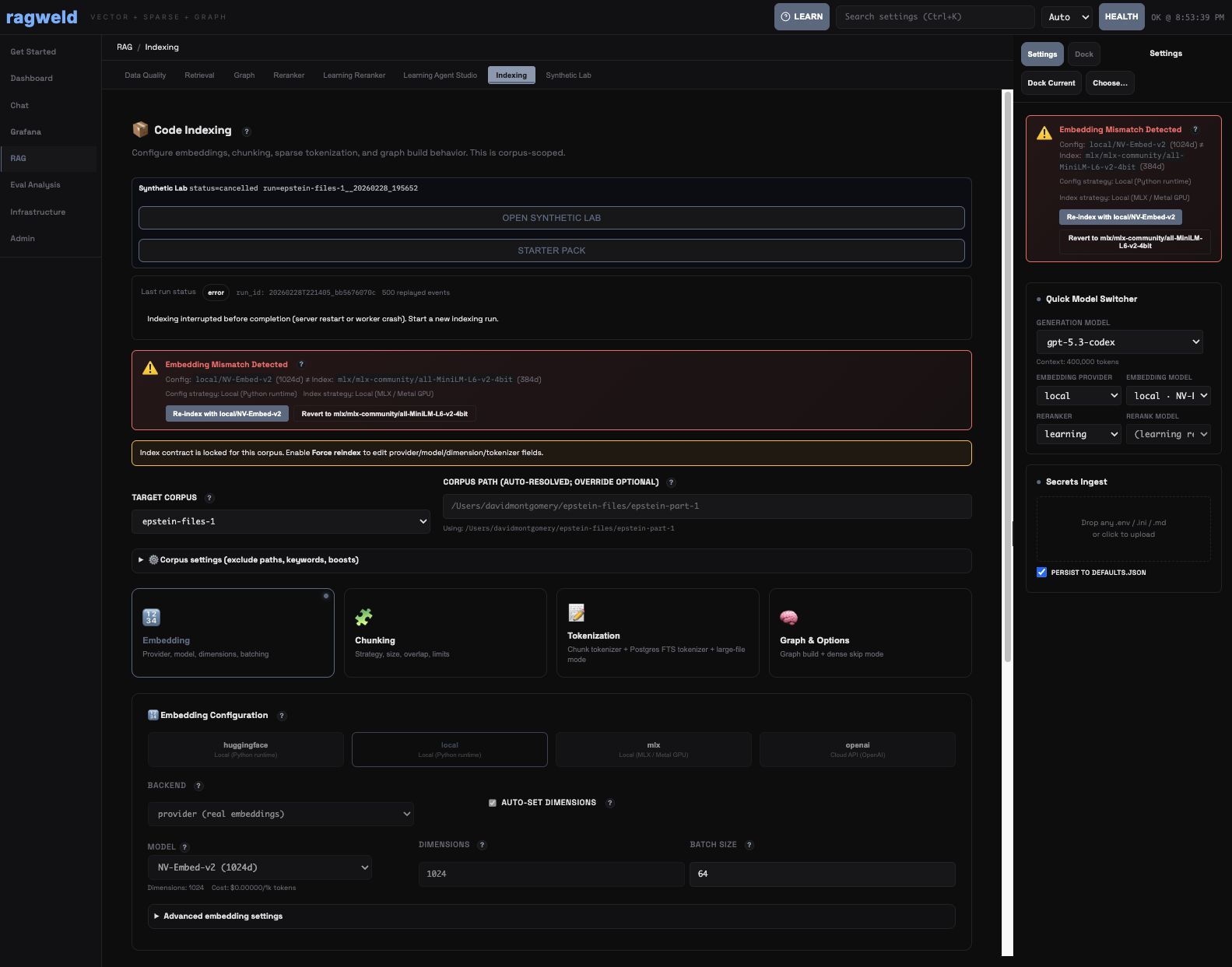Uncheck Persist to defaults.json
The image size is (1232, 967).
click(1041, 573)
